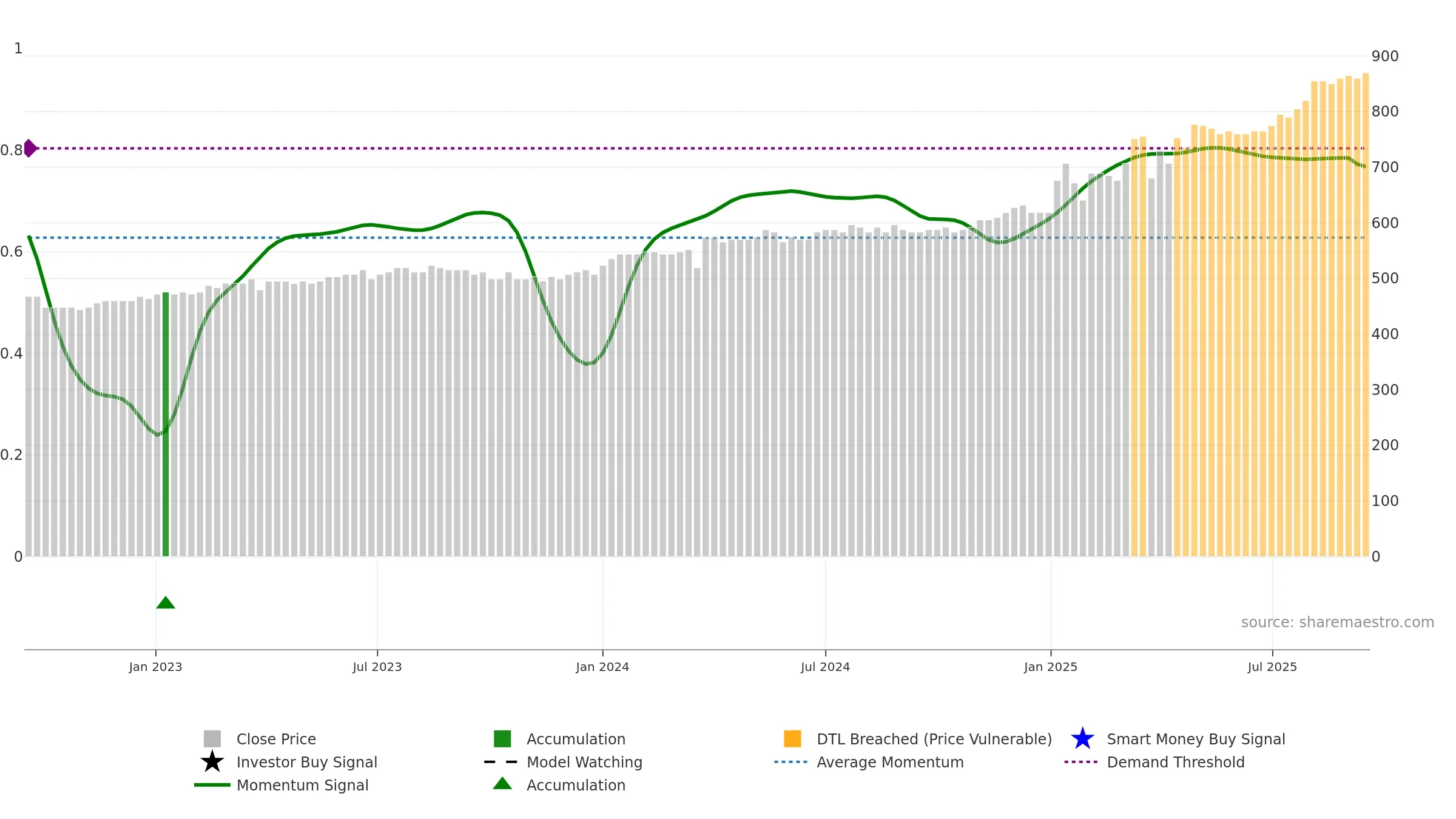The image size is (1456, 819).
Task: Click the 1 left axis value
Action: (x=18, y=49)
